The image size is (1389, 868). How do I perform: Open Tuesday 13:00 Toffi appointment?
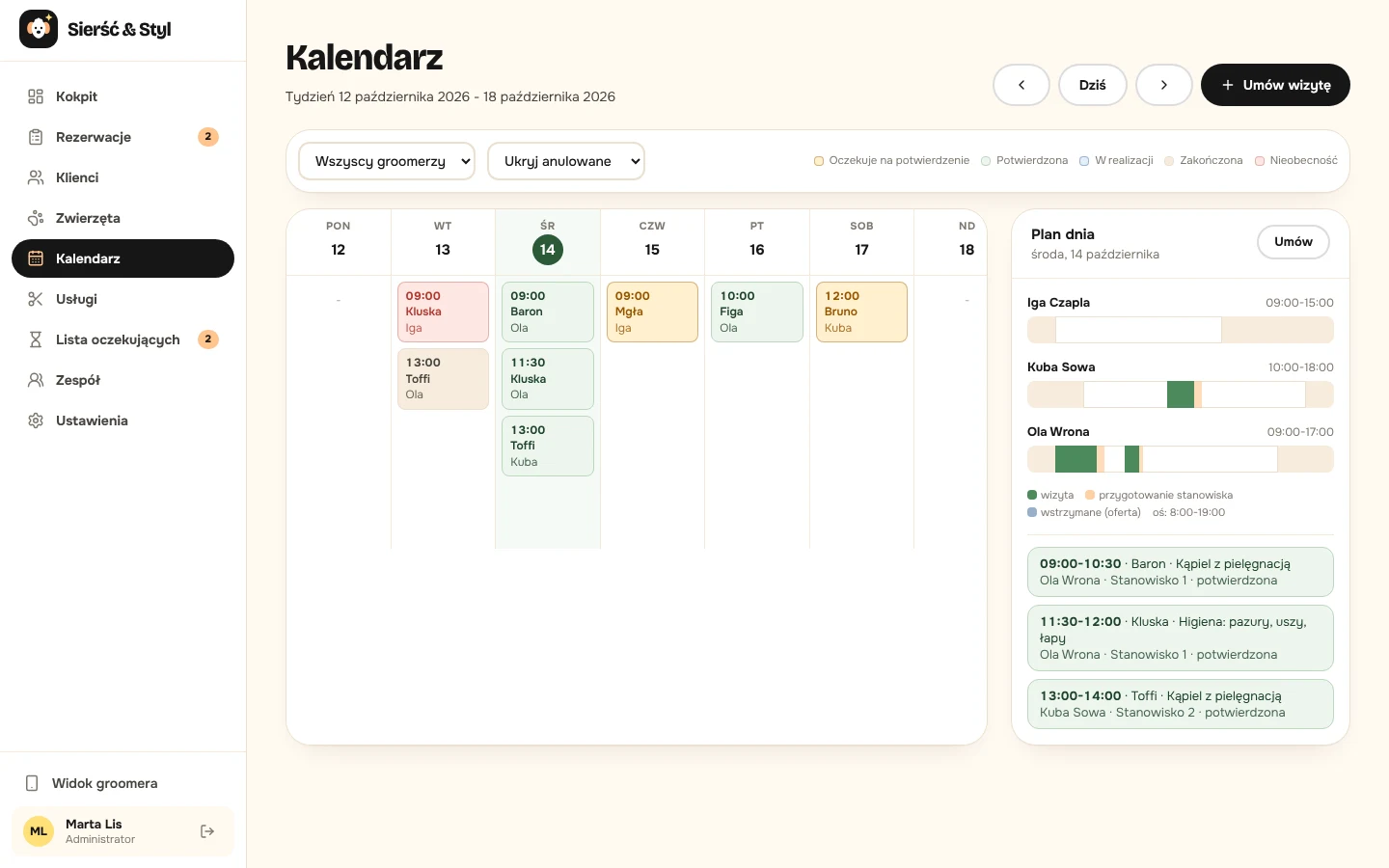click(444, 379)
